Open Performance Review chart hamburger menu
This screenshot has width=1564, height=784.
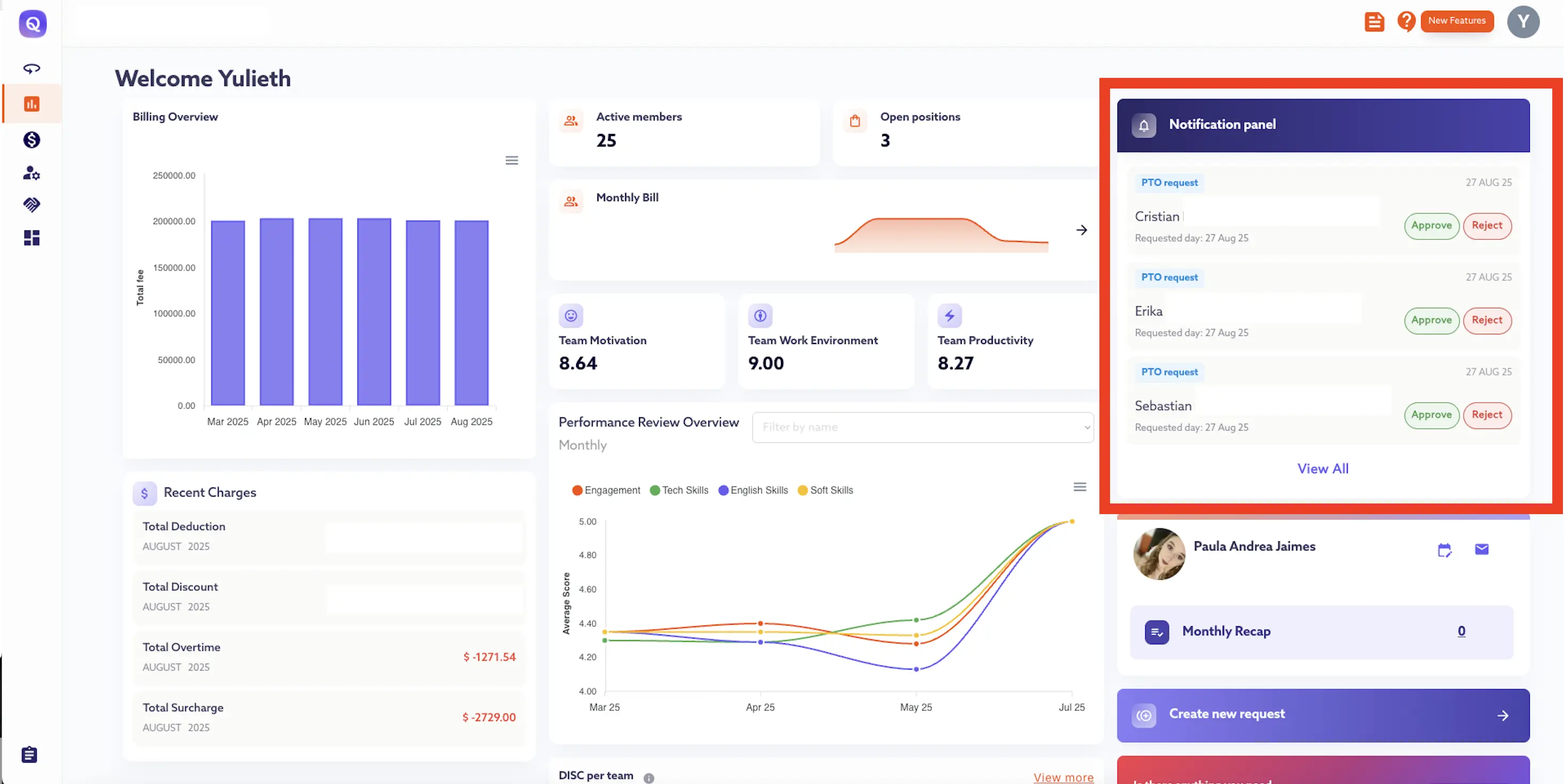(x=1080, y=486)
